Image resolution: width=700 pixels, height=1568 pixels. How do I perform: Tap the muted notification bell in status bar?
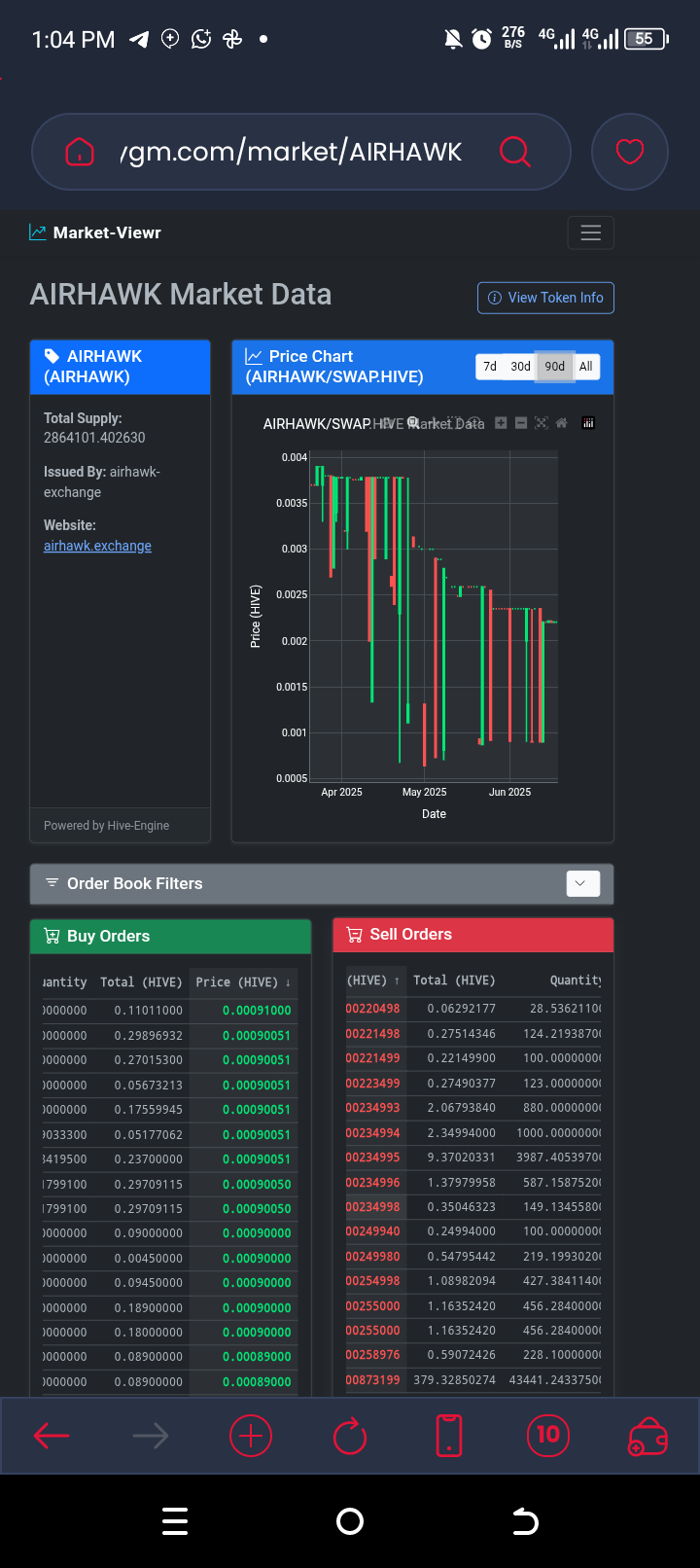[453, 39]
